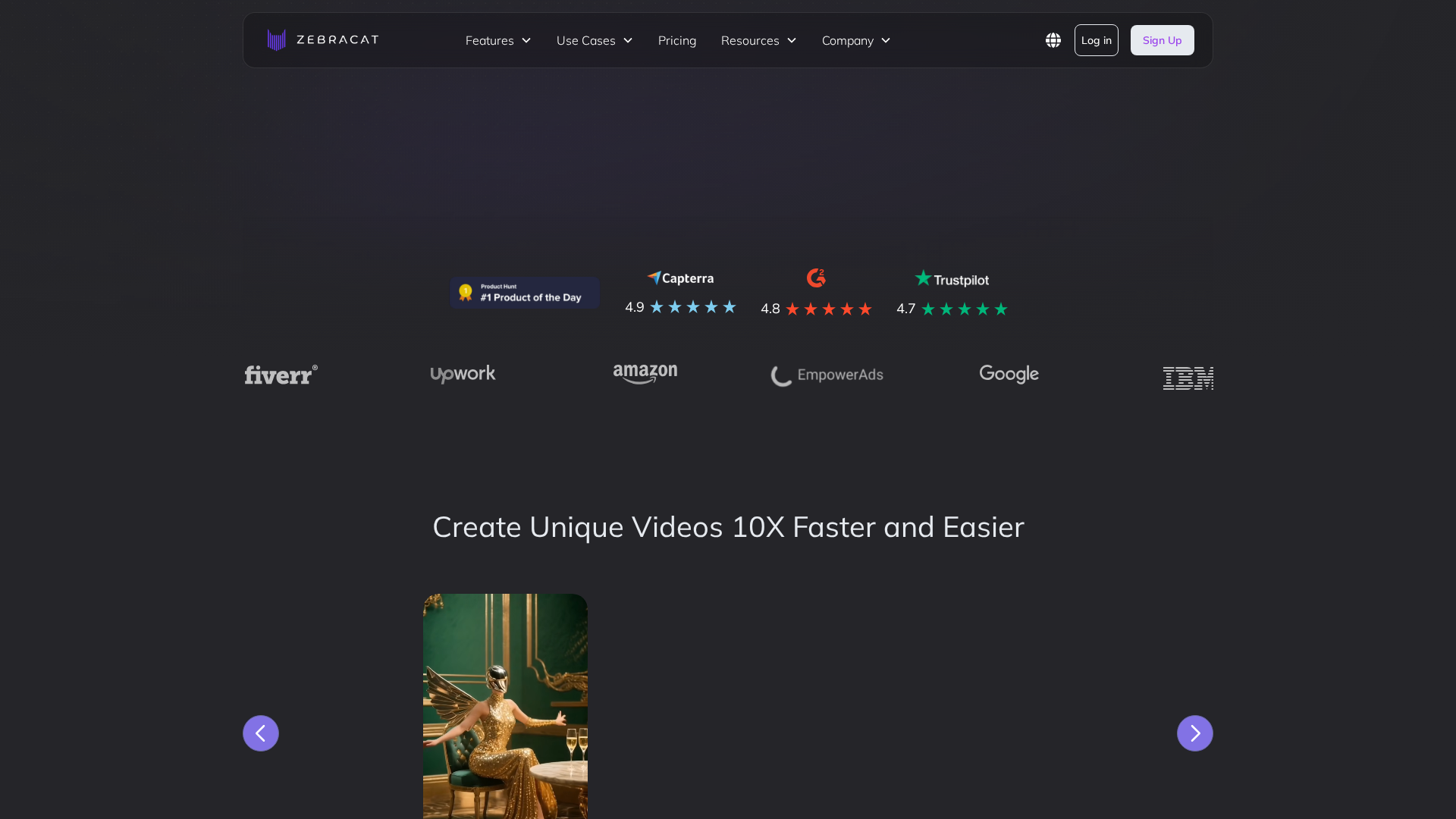
Task: Open the Company dropdown
Action: pyautogui.click(x=855, y=40)
